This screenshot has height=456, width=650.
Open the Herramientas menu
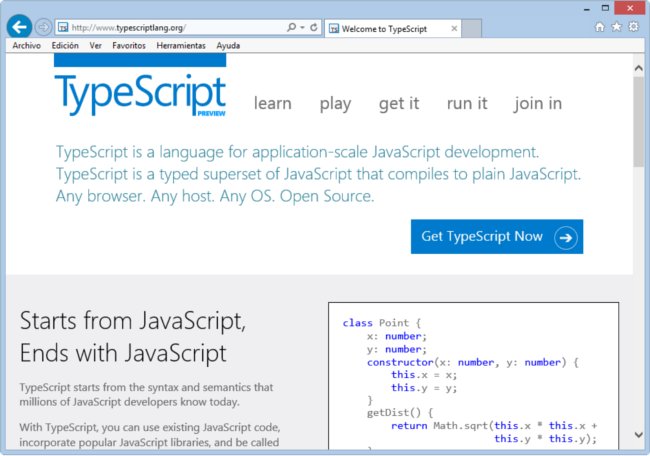181,46
